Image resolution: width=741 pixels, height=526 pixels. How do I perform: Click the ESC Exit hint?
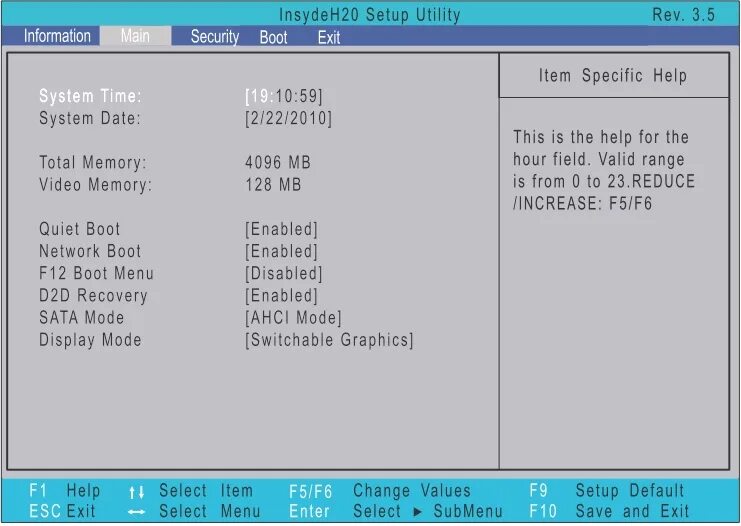tap(62, 511)
